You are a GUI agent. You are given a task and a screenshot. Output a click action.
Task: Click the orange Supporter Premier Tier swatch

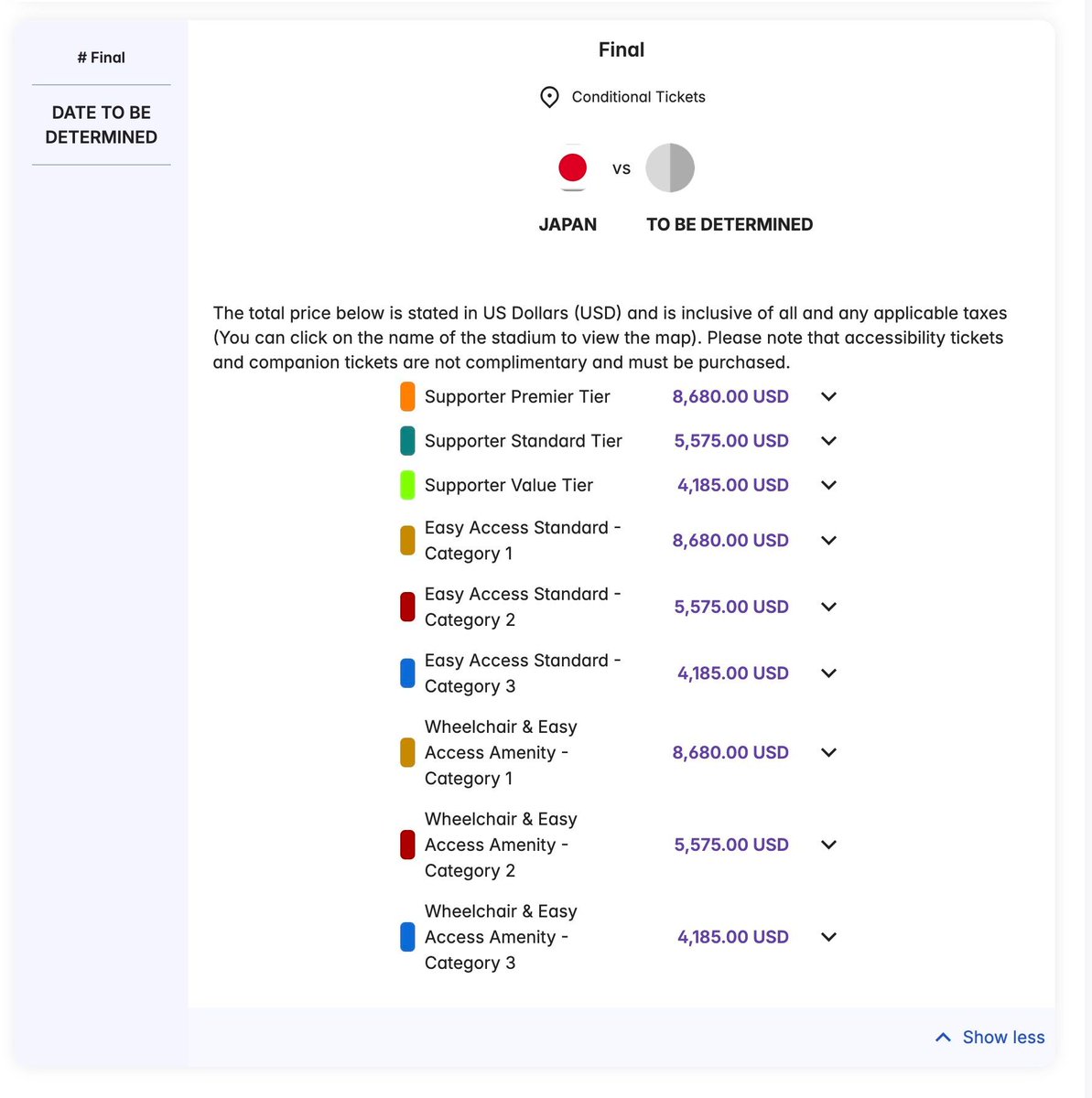click(407, 396)
